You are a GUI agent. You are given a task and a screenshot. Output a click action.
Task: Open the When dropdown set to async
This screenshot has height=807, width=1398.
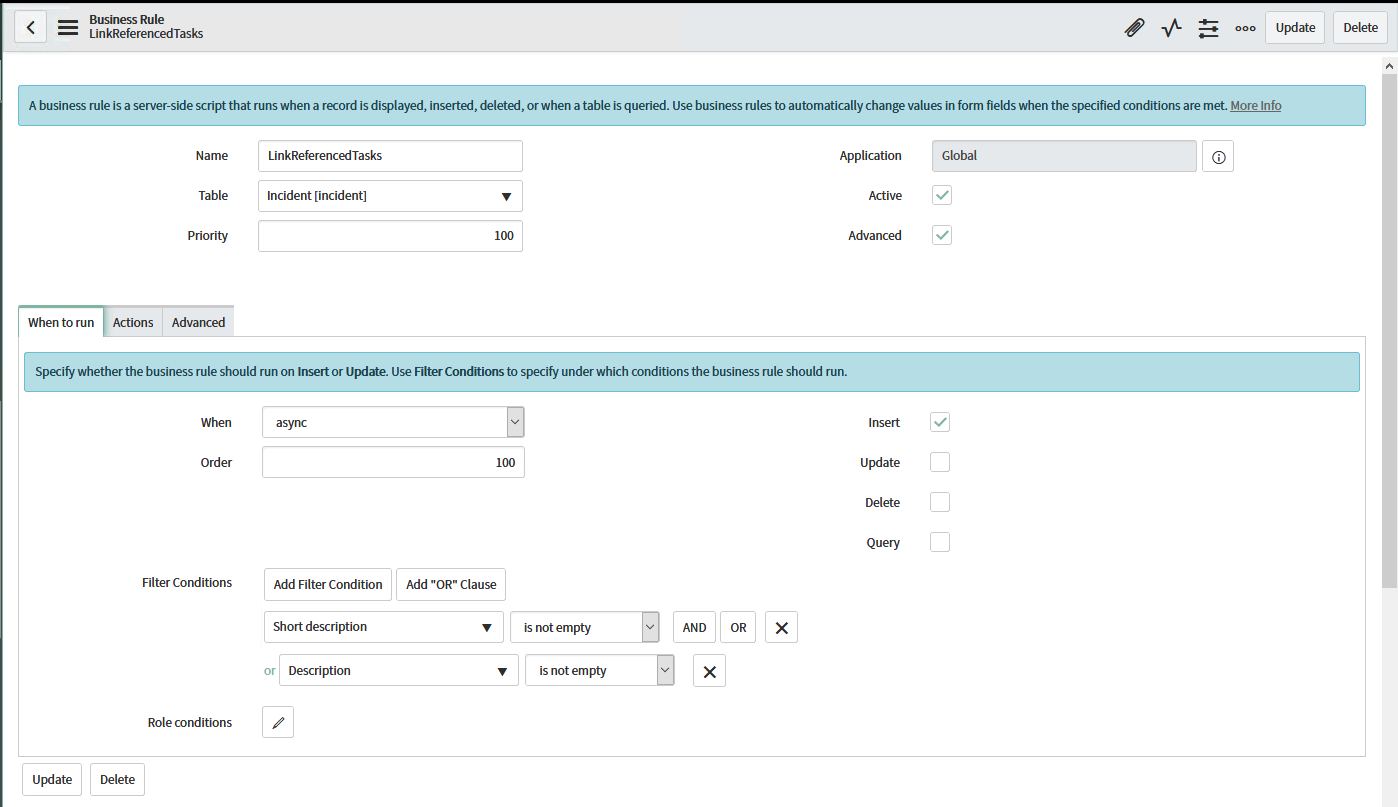click(393, 422)
